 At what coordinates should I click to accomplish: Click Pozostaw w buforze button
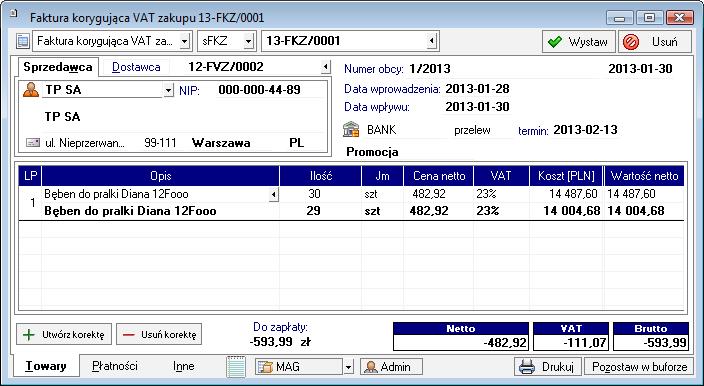tap(639, 367)
